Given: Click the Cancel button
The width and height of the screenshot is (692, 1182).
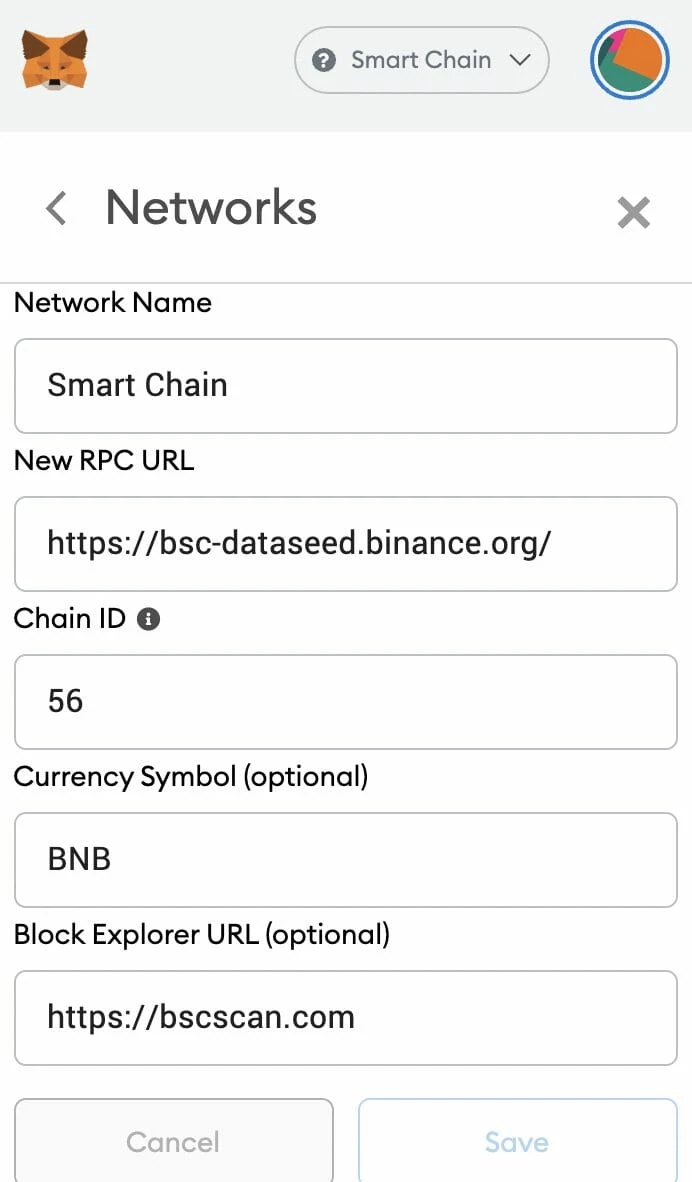Looking at the screenshot, I should [173, 1142].
